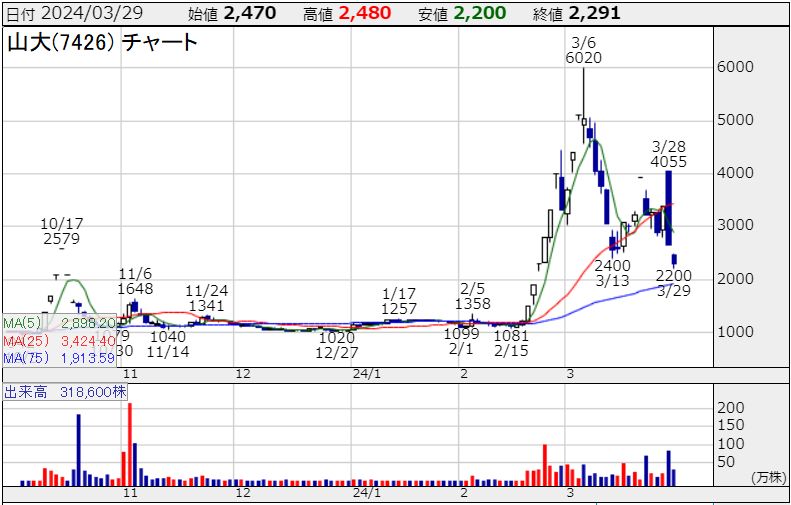Click the 3/6 peak label 6020

click(583, 59)
